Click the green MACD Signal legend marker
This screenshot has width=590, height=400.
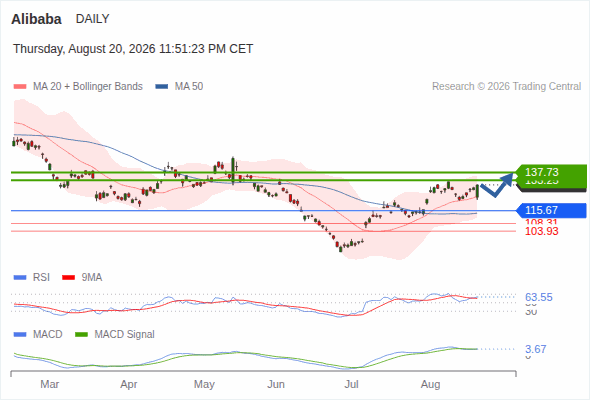click(81, 335)
